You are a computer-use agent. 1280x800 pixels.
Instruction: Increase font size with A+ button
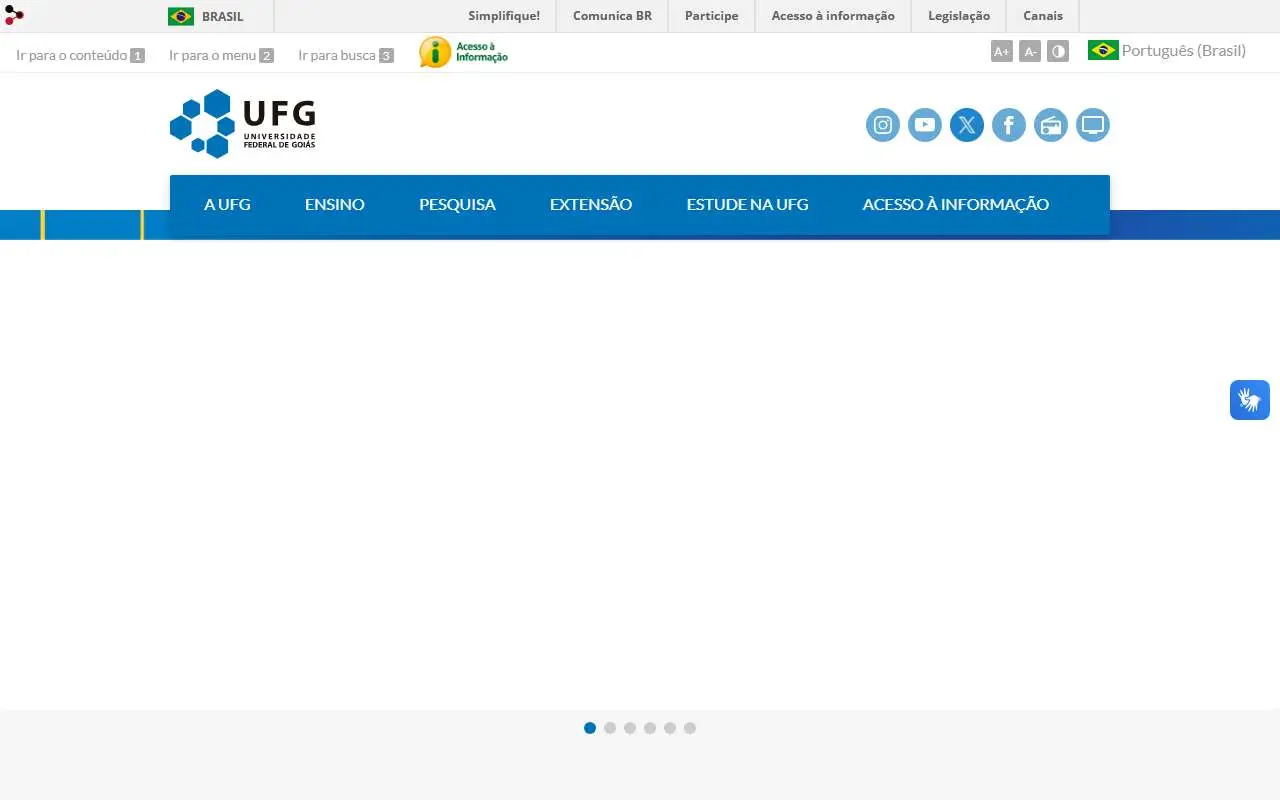[x=1002, y=51]
